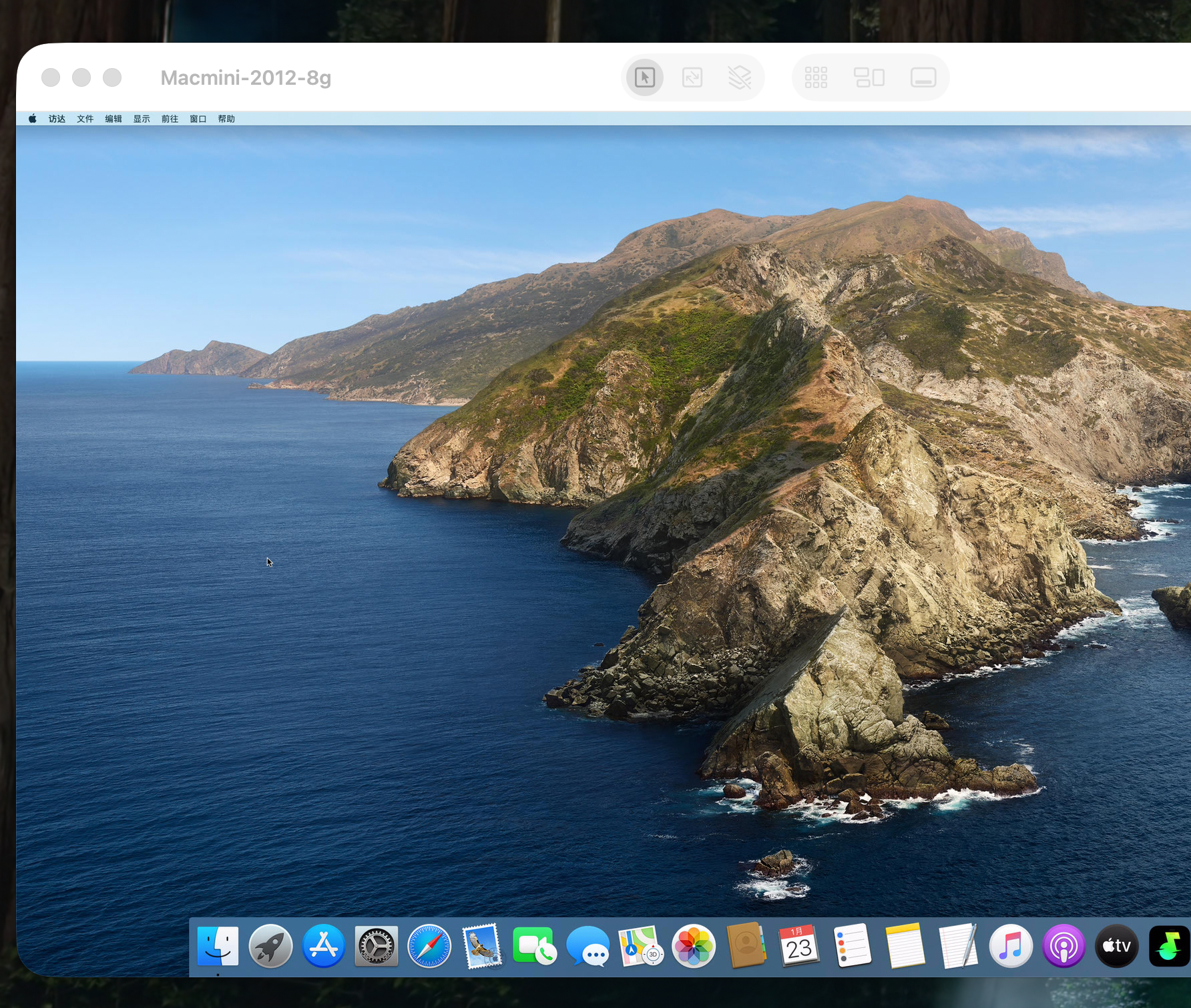
Task: Open the 窗口 menu in the menu bar
Action: tap(198, 118)
